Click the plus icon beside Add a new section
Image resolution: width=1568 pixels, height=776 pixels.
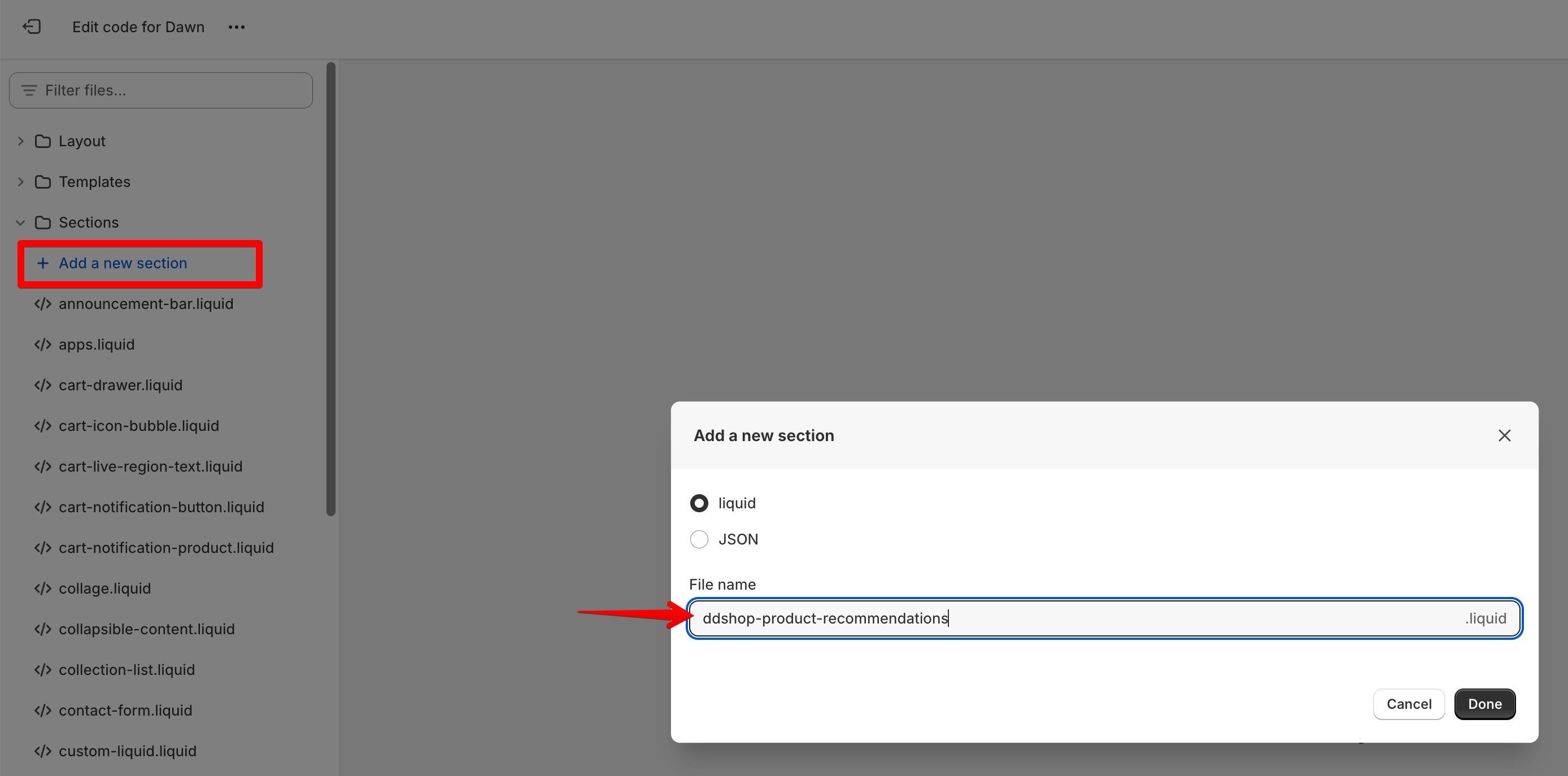point(42,263)
